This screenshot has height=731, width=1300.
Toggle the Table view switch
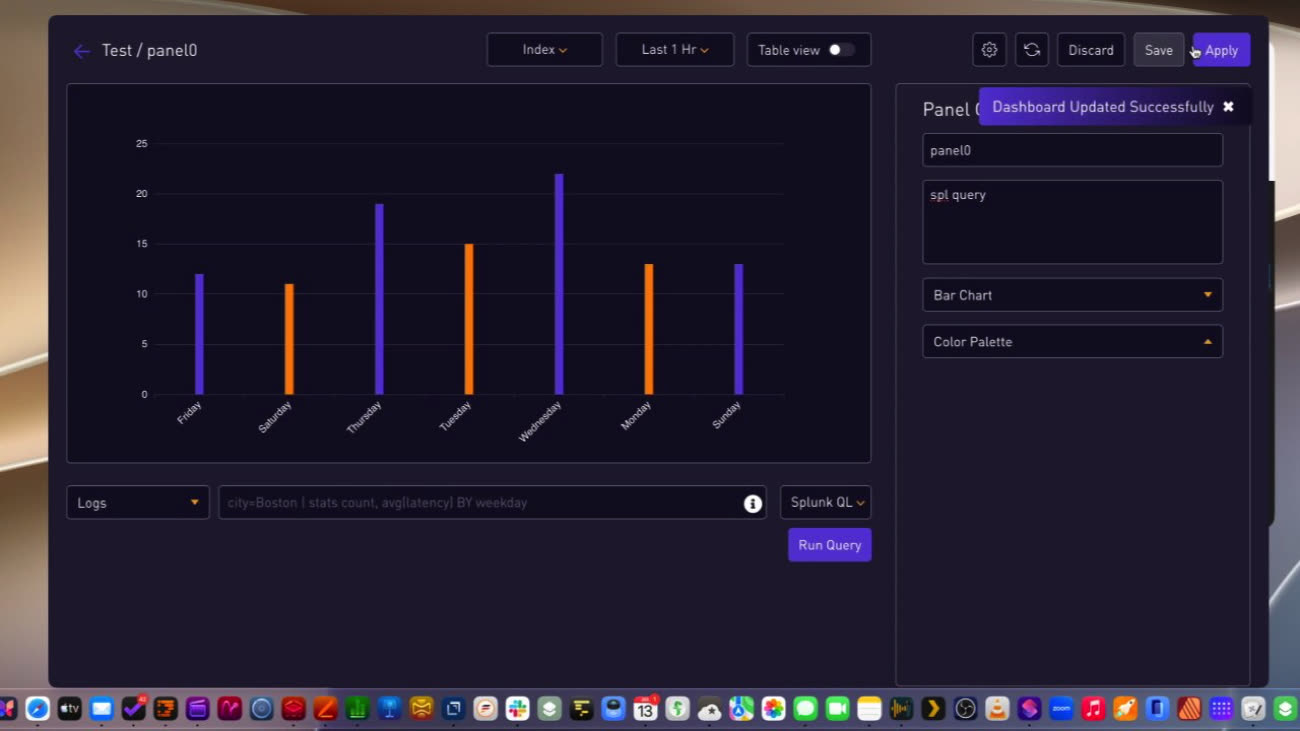(841, 50)
